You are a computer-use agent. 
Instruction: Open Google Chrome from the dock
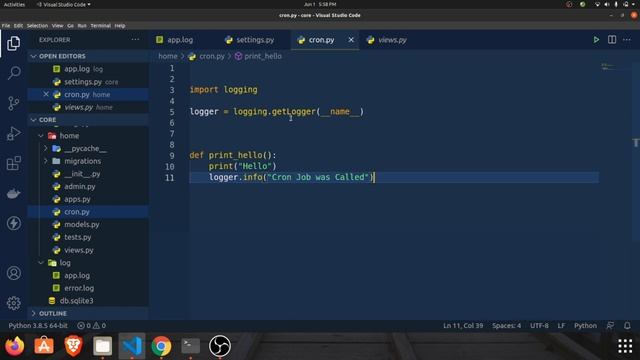pos(161,346)
